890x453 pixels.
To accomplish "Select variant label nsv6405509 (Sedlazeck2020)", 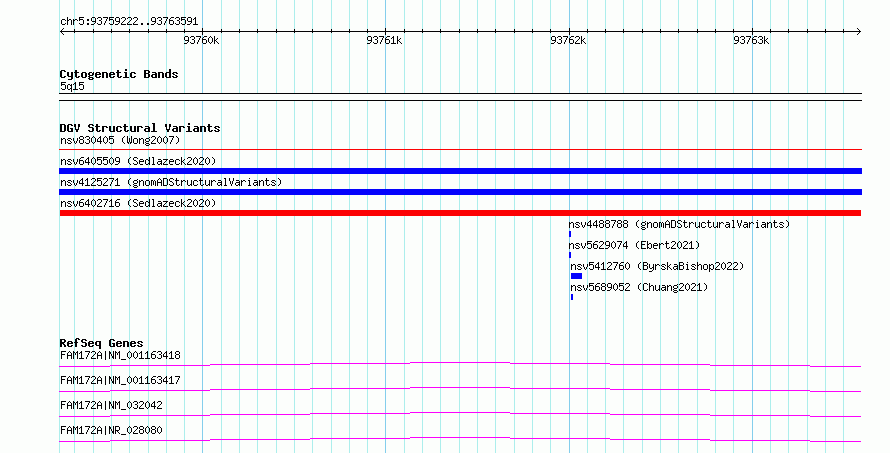I will [138, 161].
